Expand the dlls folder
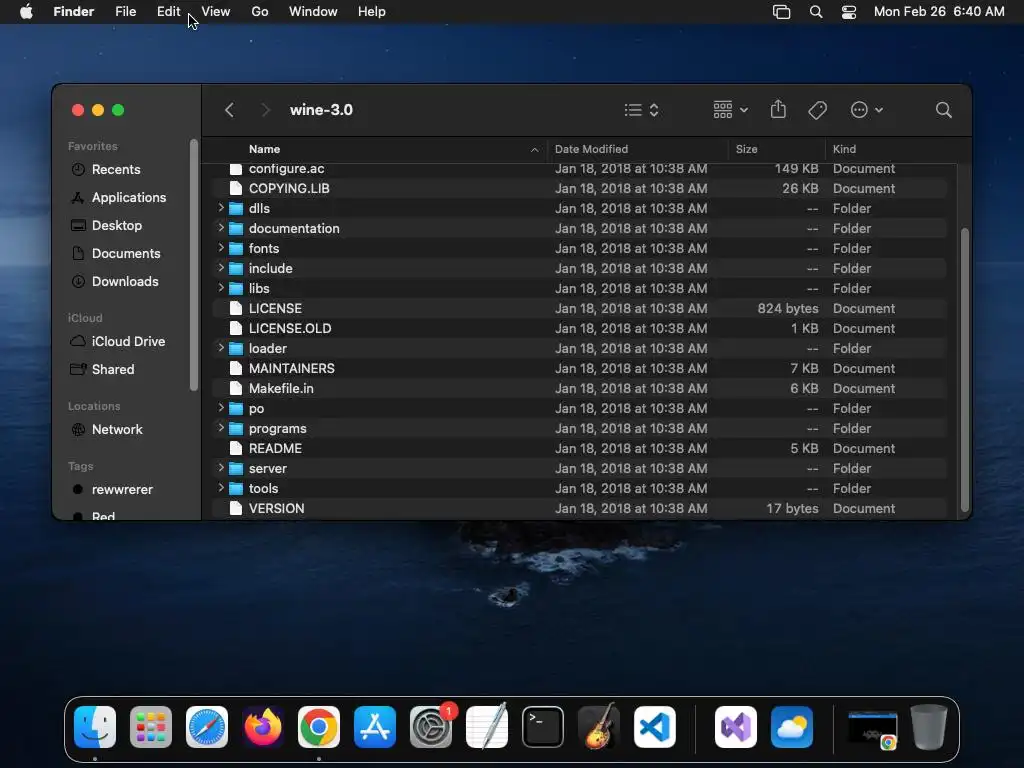 click(221, 208)
